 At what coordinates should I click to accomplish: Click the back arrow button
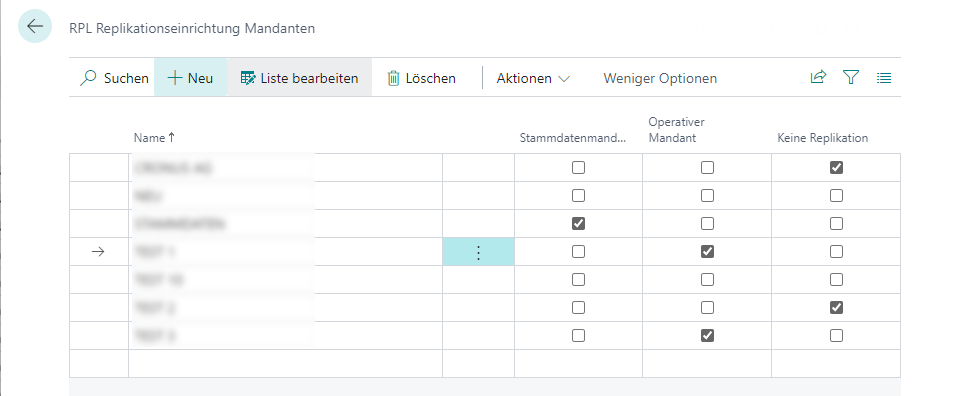pos(35,26)
